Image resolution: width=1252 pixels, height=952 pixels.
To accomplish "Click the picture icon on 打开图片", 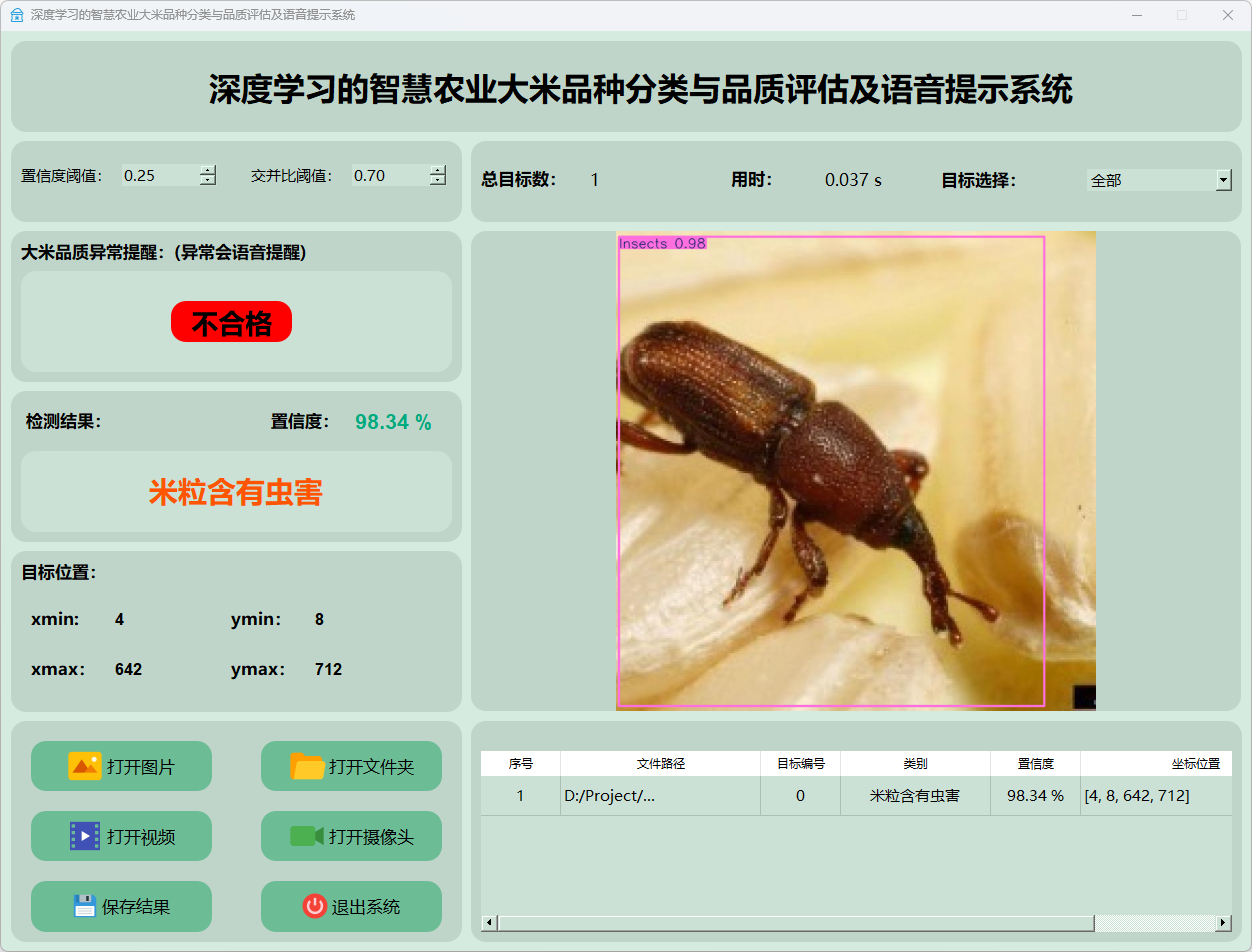I will [x=85, y=766].
